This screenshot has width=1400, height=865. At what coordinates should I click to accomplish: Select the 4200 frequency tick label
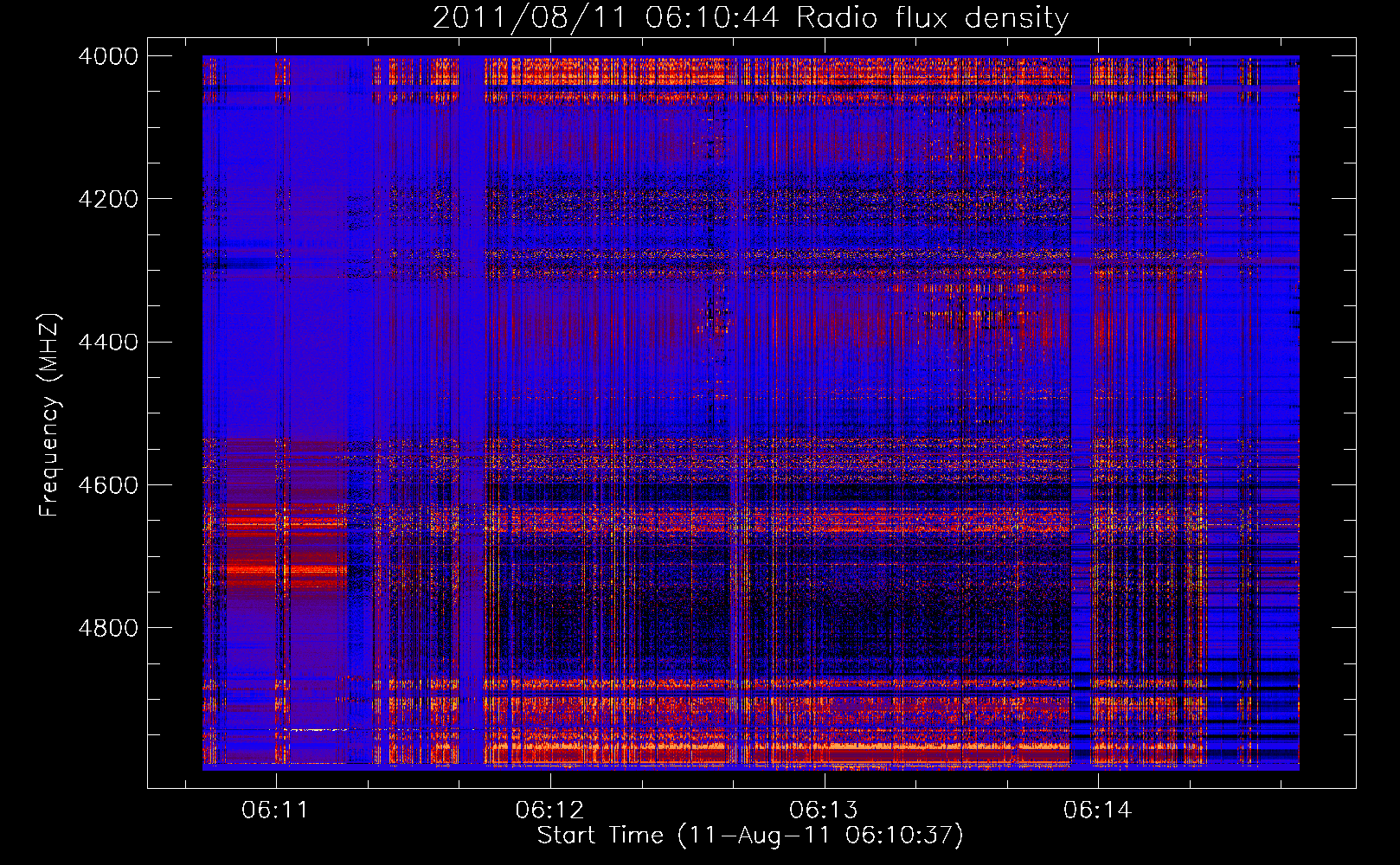(108, 199)
